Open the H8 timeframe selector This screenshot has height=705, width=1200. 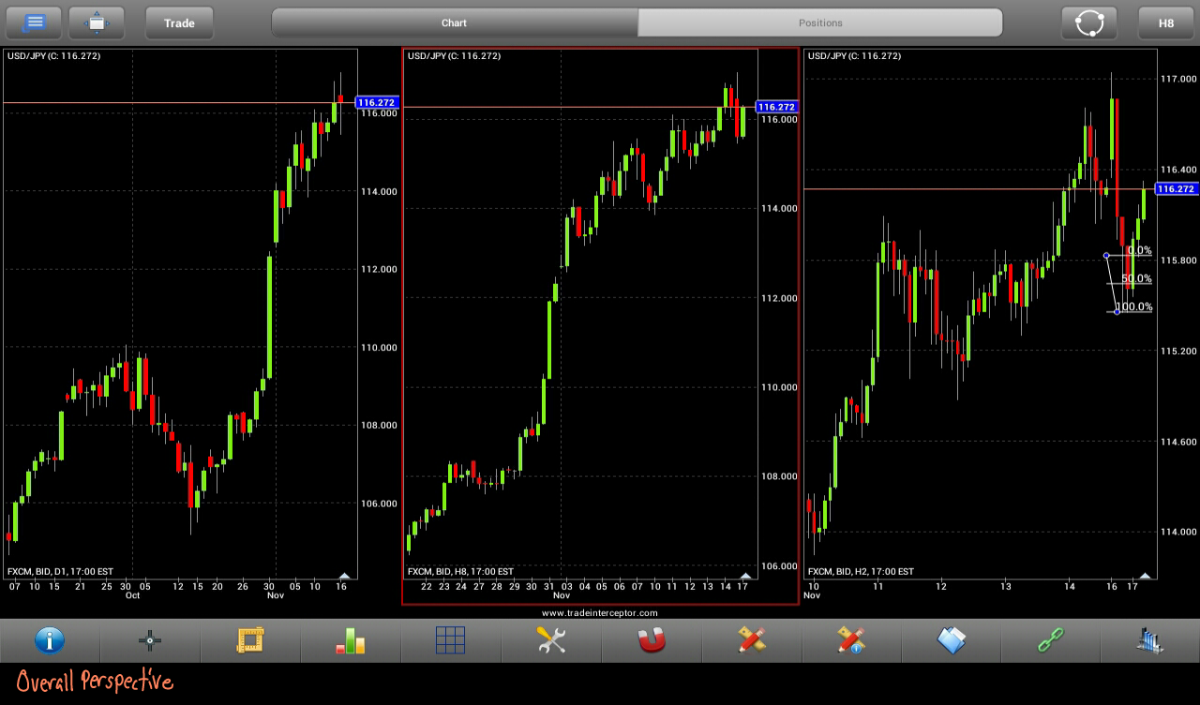tap(1166, 22)
